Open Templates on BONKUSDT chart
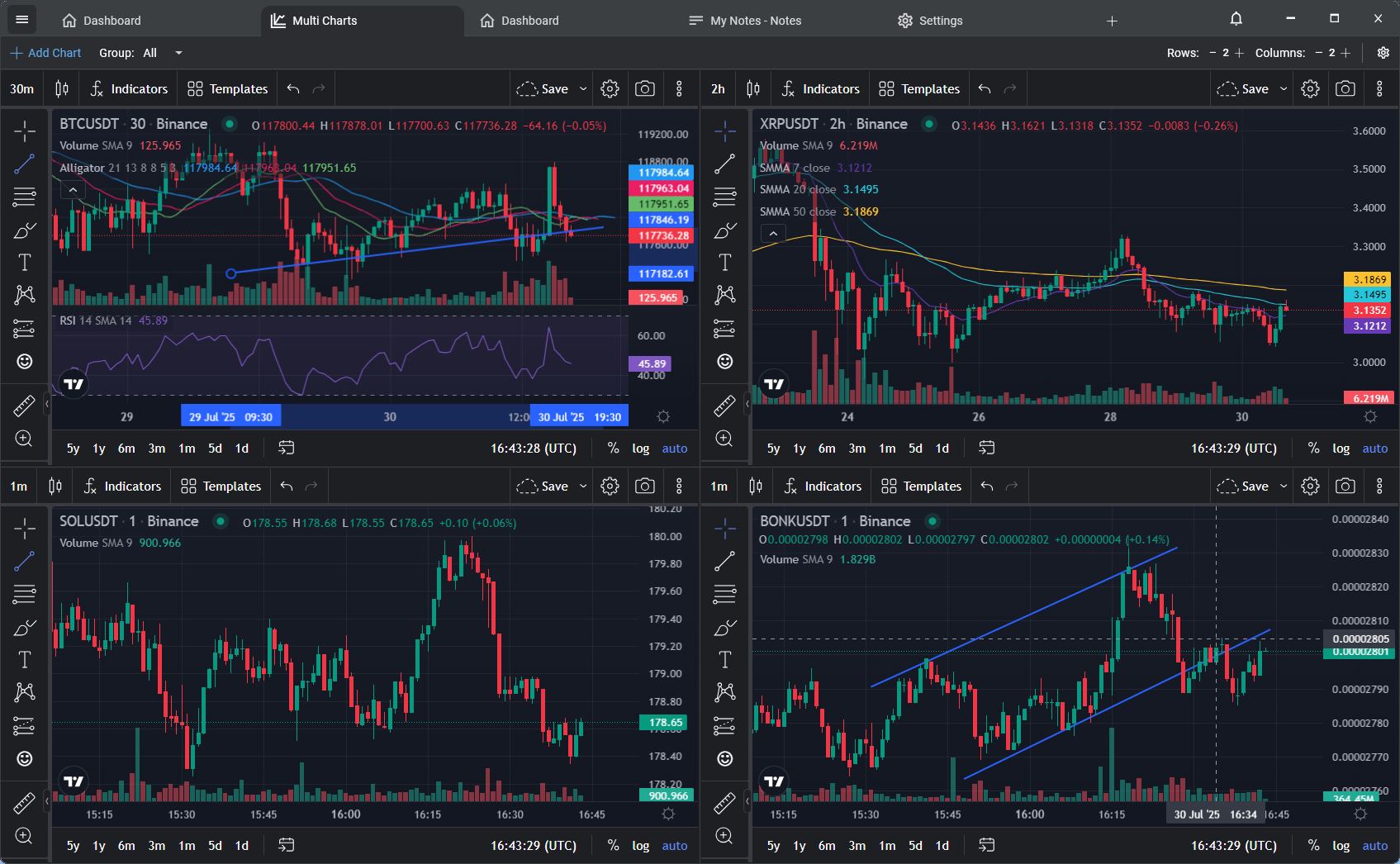The width and height of the screenshot is (1400, 864). pos(921,486)
